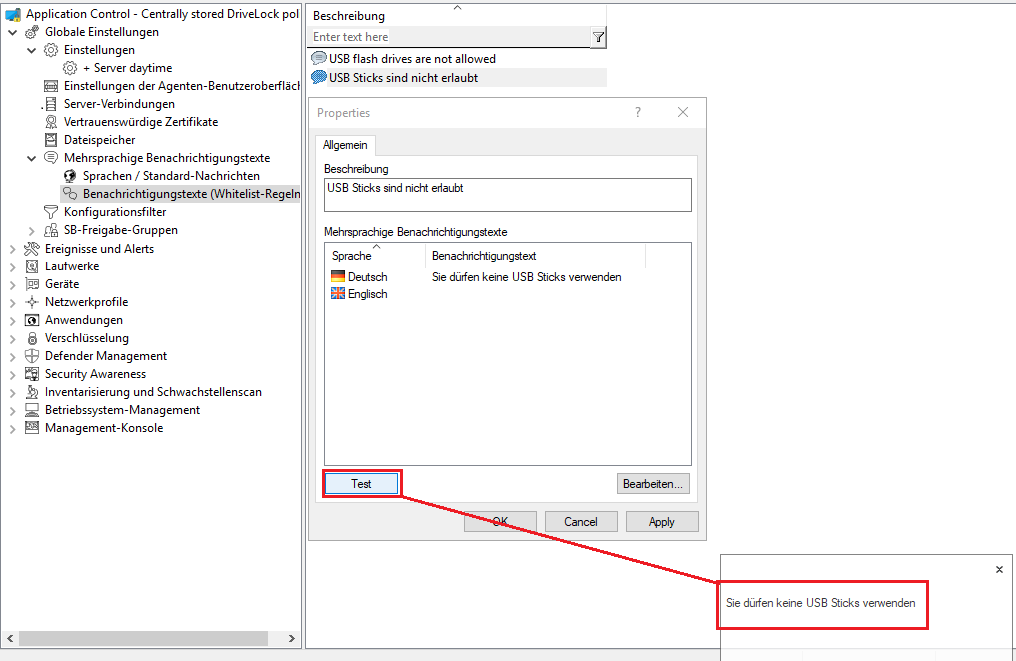Expand the Ereignisse und Alerts node
Viewport: 1016px width, 661px height.
click(x=12, y=249)
